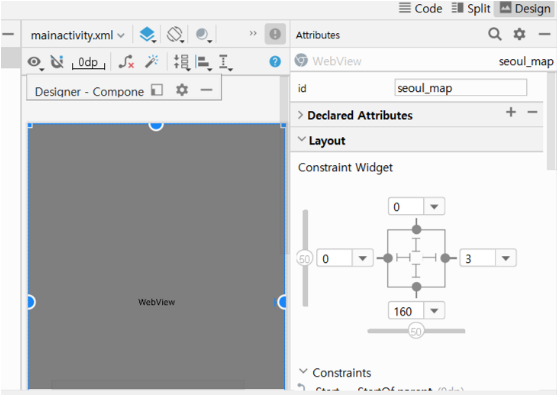Viewport: 557px width, 395px height.
Task: Collapse the Layout section
Action: pos(301,139)
